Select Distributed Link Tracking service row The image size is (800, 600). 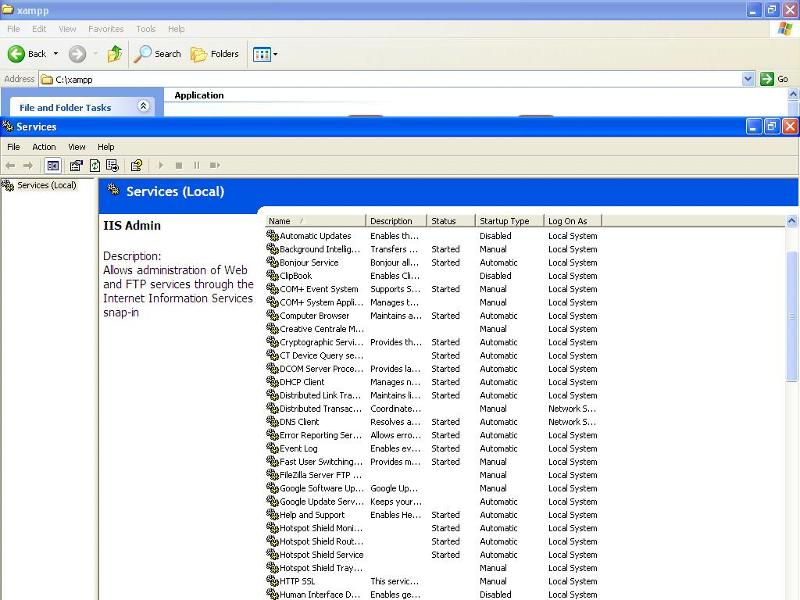(x=434, y=395)
